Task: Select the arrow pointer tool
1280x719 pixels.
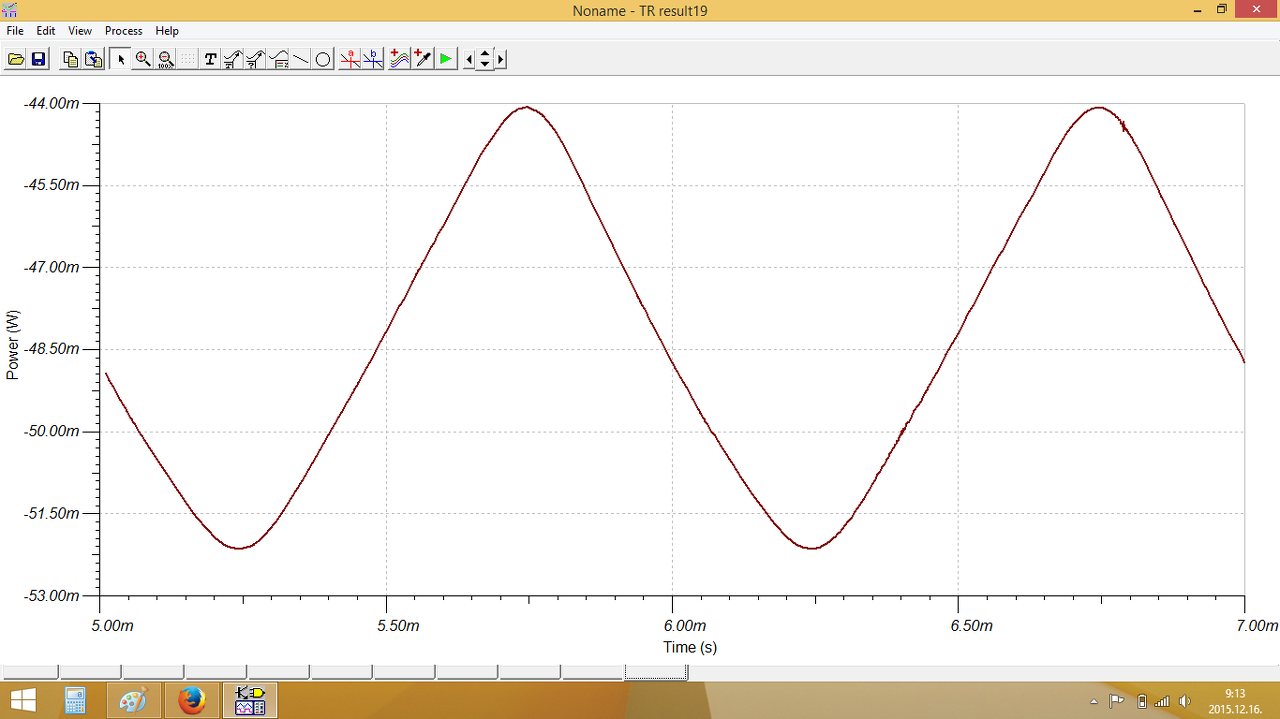Action: tap(120, 59)
